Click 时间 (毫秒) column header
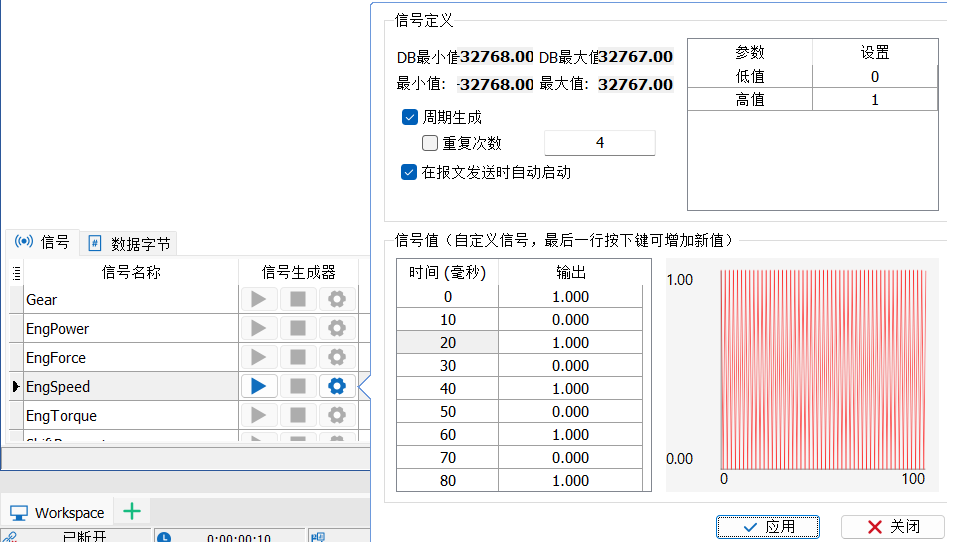Viewport: 955px width, 542px height. click(x=448, y=272)
